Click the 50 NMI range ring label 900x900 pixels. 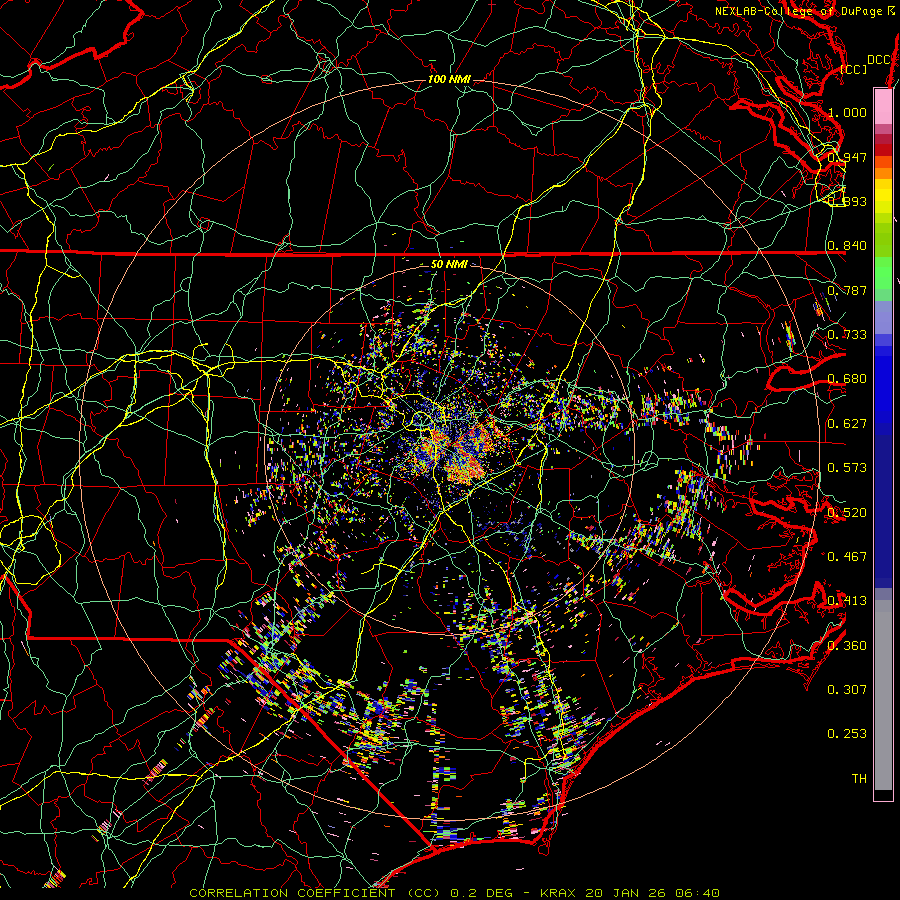click(x=449, y=265)
